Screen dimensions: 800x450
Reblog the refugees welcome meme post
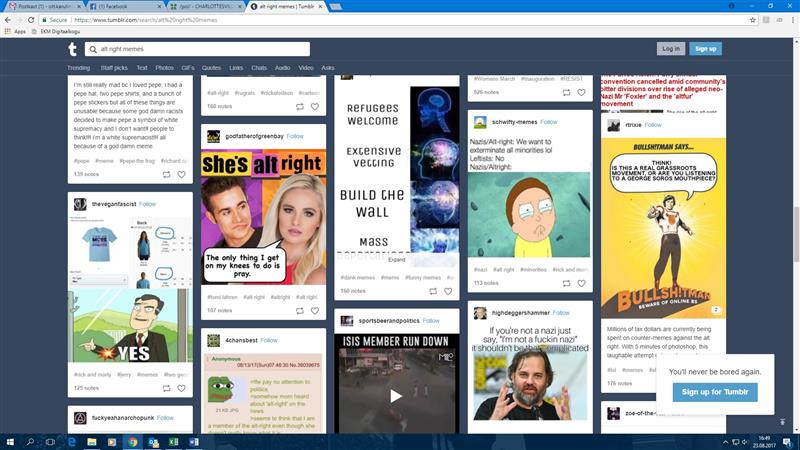432,291
